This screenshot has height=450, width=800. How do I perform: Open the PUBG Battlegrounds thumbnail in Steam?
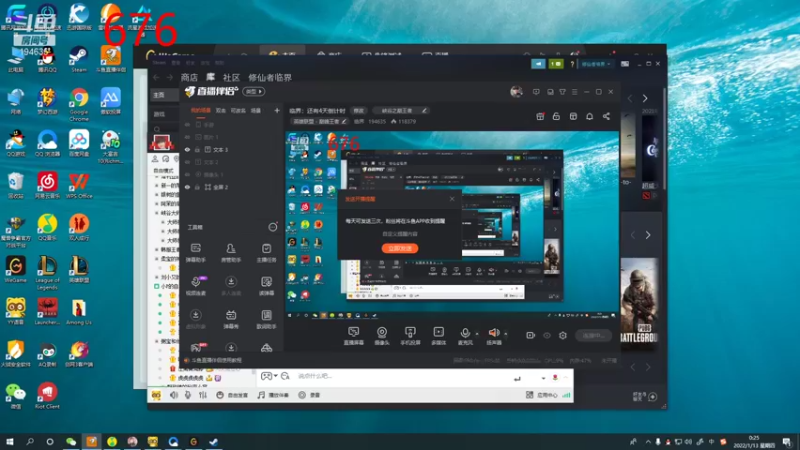639,303
